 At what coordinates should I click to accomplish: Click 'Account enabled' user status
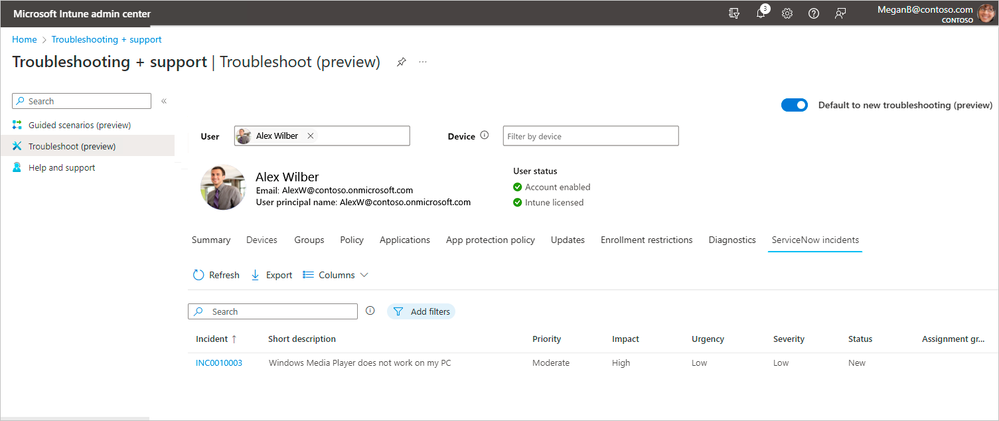tap(552, 187)
